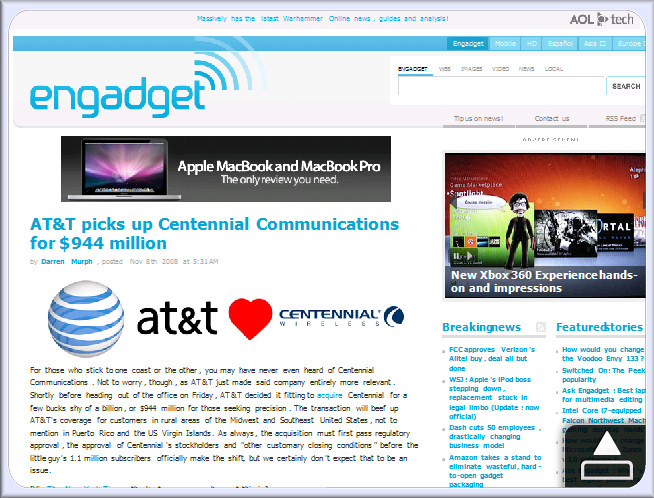Follow the 'acquire' link in the article
This screenshot has height=498, width=654.
tap(330, 395)
